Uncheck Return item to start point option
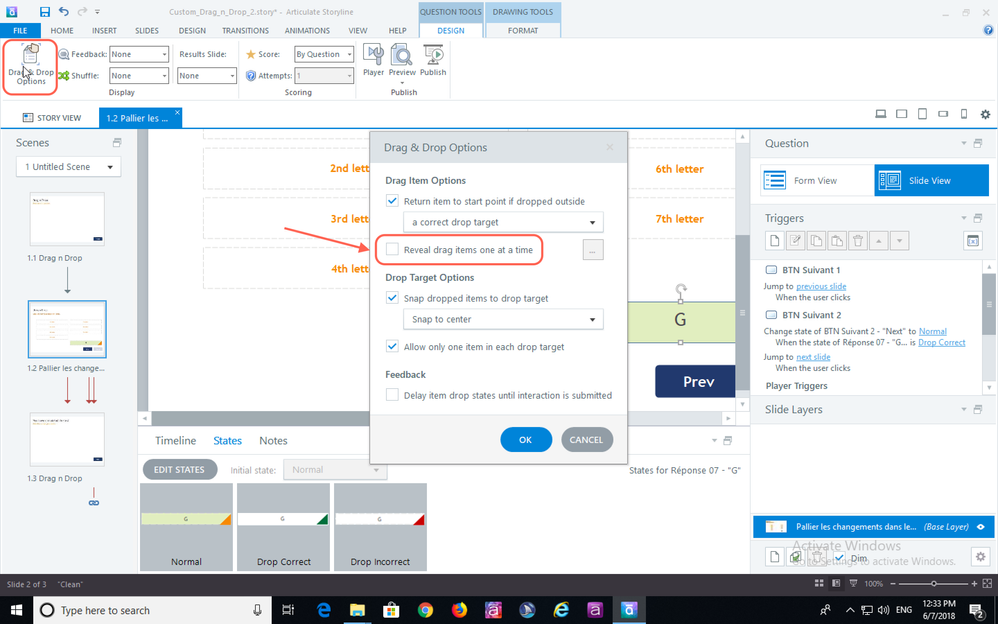This screenshot has width=998, height=624. coord(392,201)
